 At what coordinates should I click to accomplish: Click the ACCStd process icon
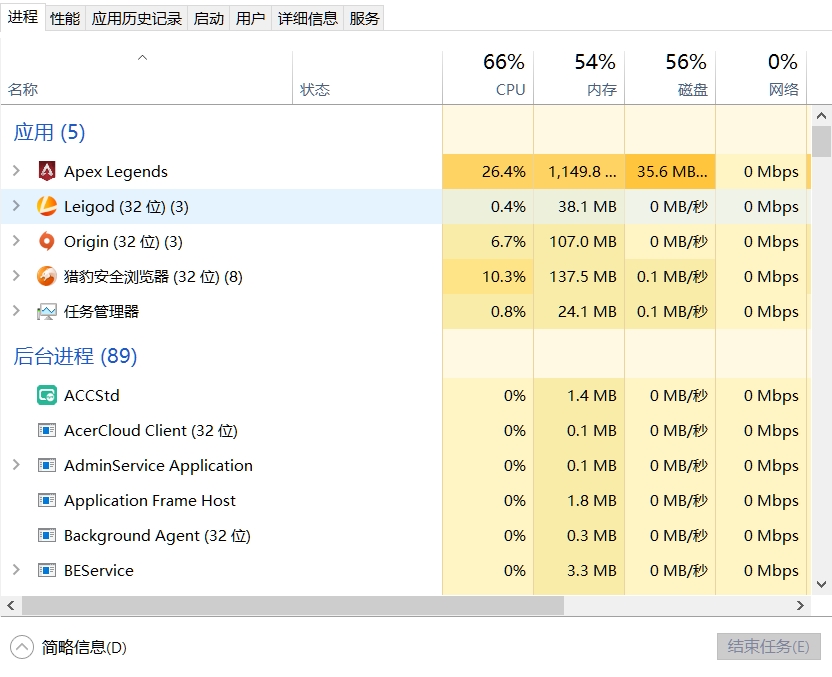tap(46, 396)
